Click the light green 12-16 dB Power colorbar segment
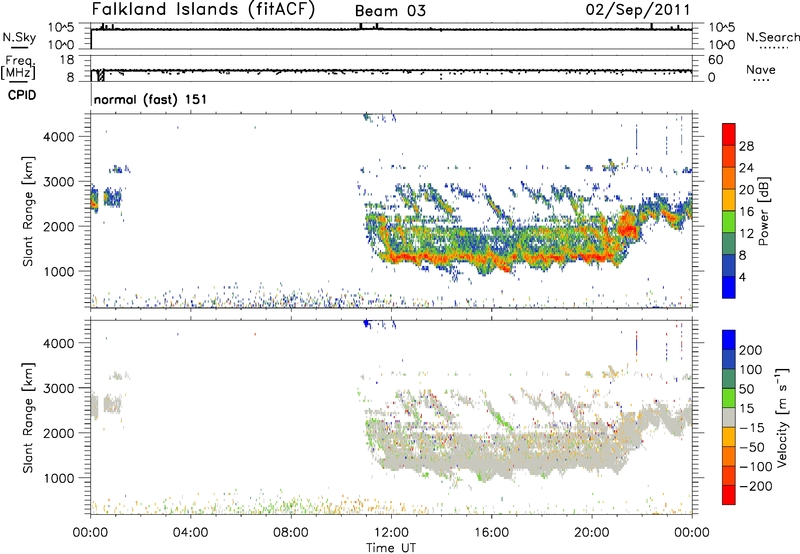 729,222
